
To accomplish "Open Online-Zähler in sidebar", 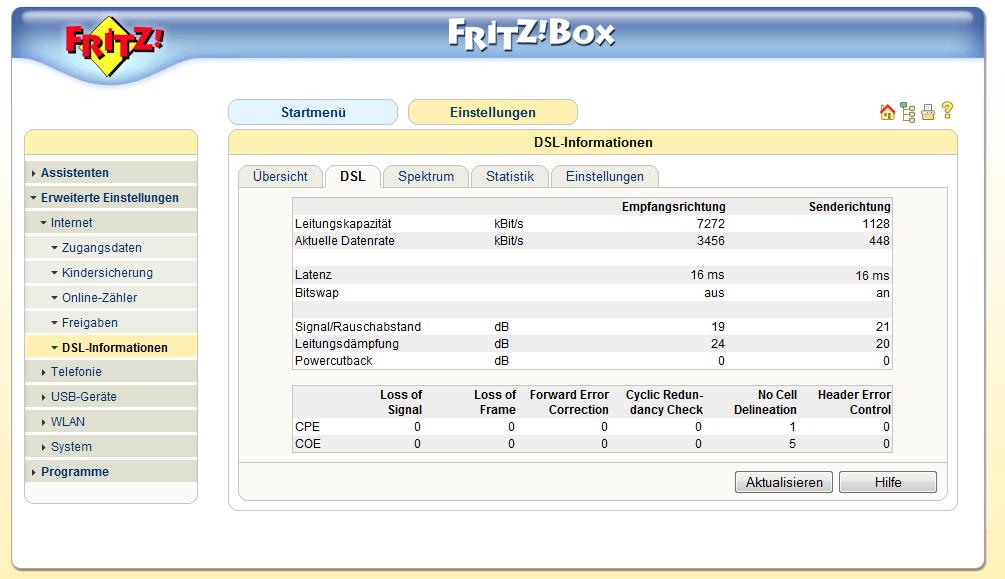I will [x=99, y=298].
